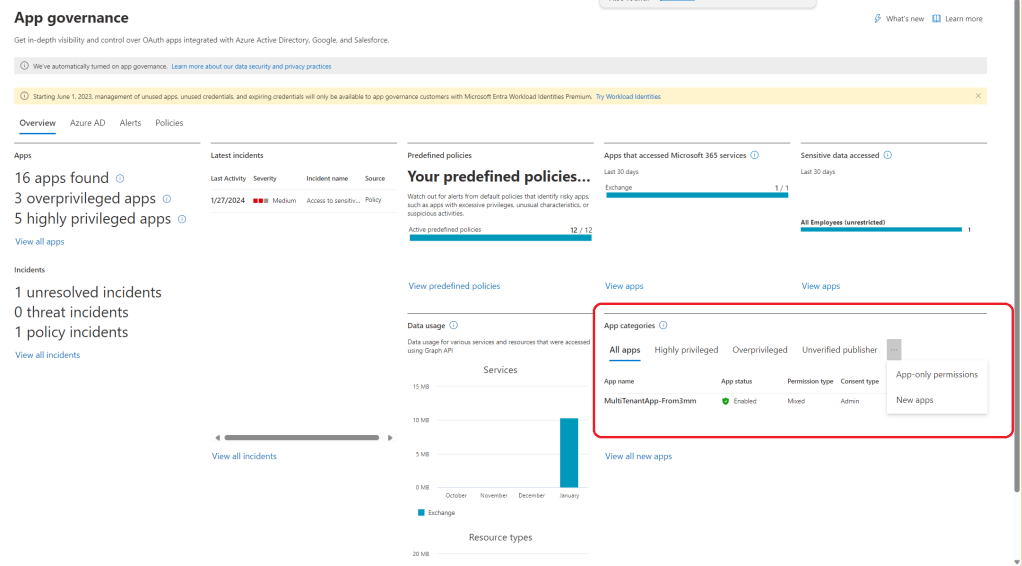Open the ellipsis overflow in App categories tabs
The height and width of the screenshot is (566, 1022).
coord(893,350)
